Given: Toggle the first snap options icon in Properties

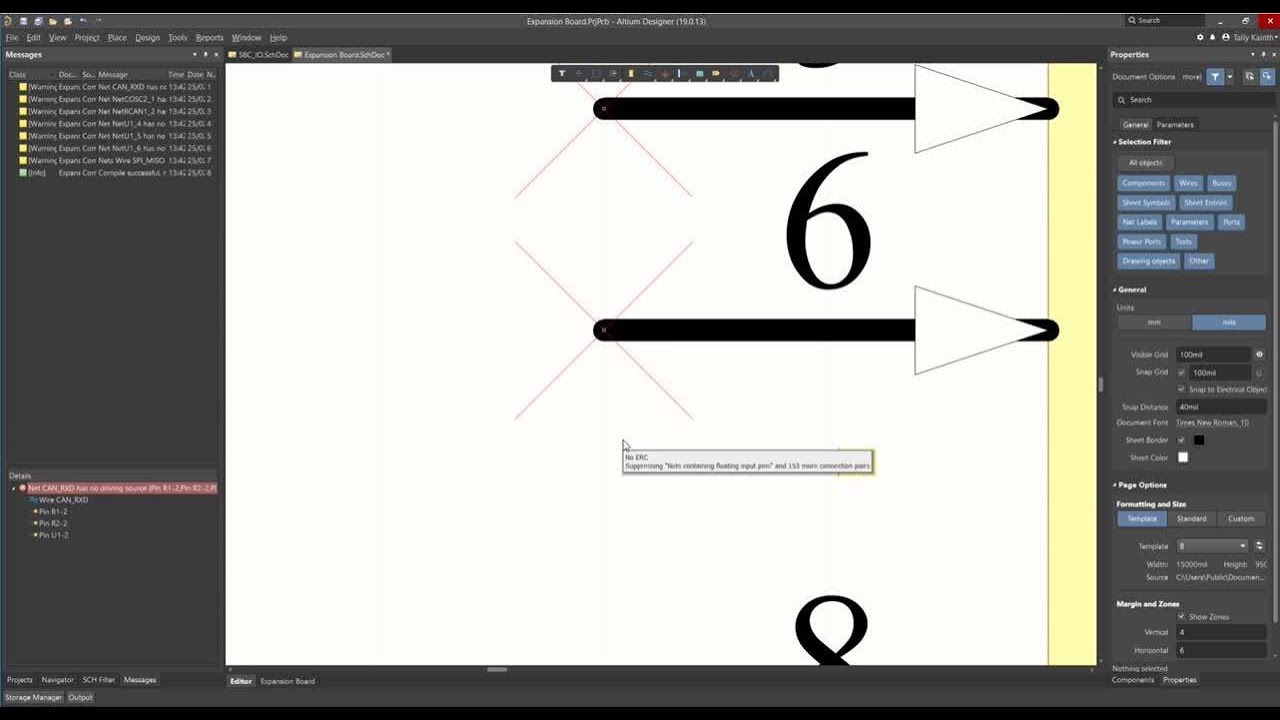Looking at the screenshot, I should 1249,77.
